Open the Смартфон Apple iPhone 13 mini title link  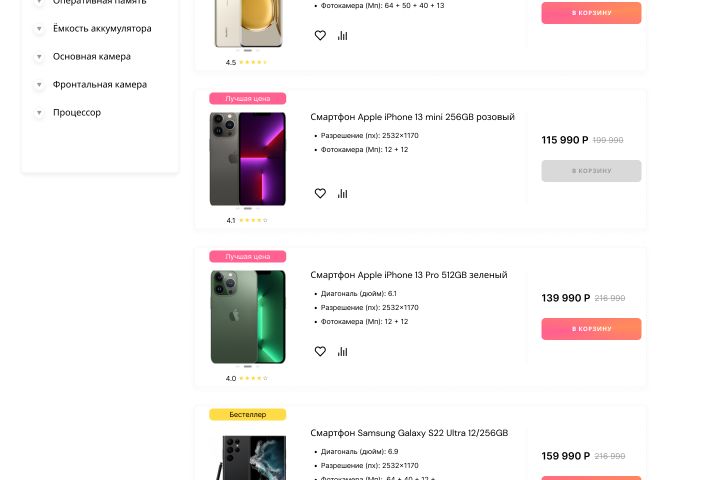(412, 117)
